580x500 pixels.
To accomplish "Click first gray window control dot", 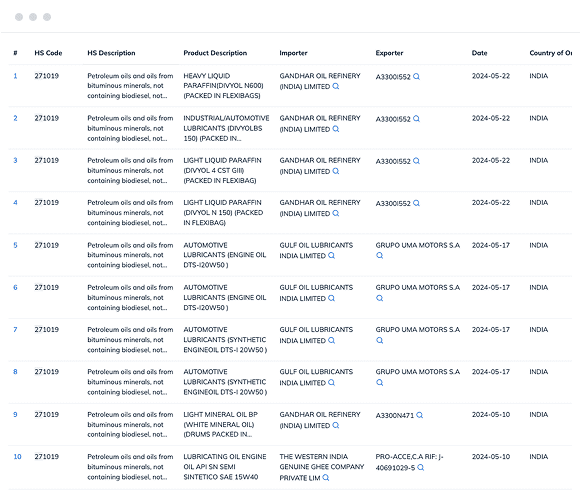I will click(19, 17).
